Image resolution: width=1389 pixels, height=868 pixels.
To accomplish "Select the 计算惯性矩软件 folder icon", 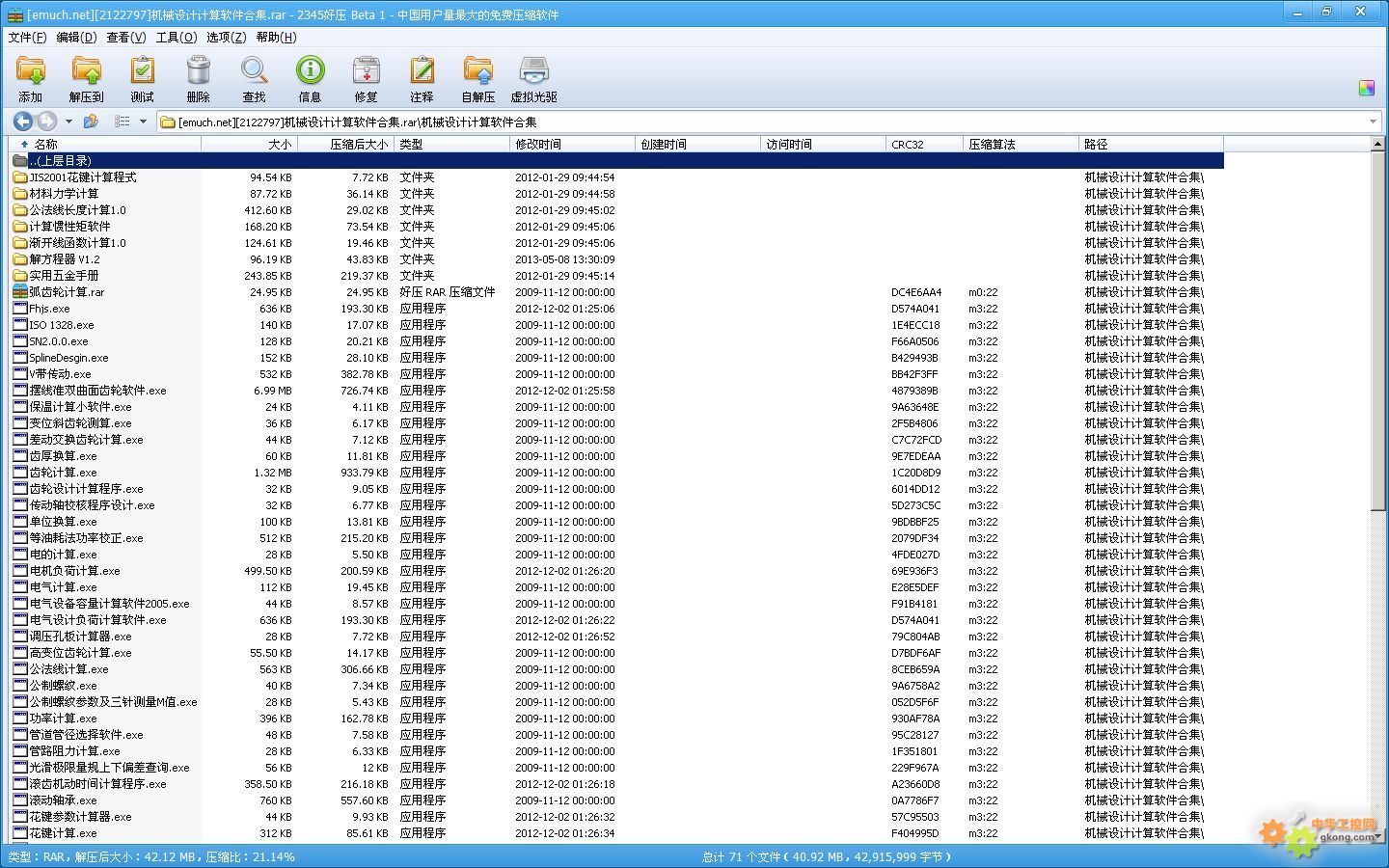I will (x=20, y=227).
